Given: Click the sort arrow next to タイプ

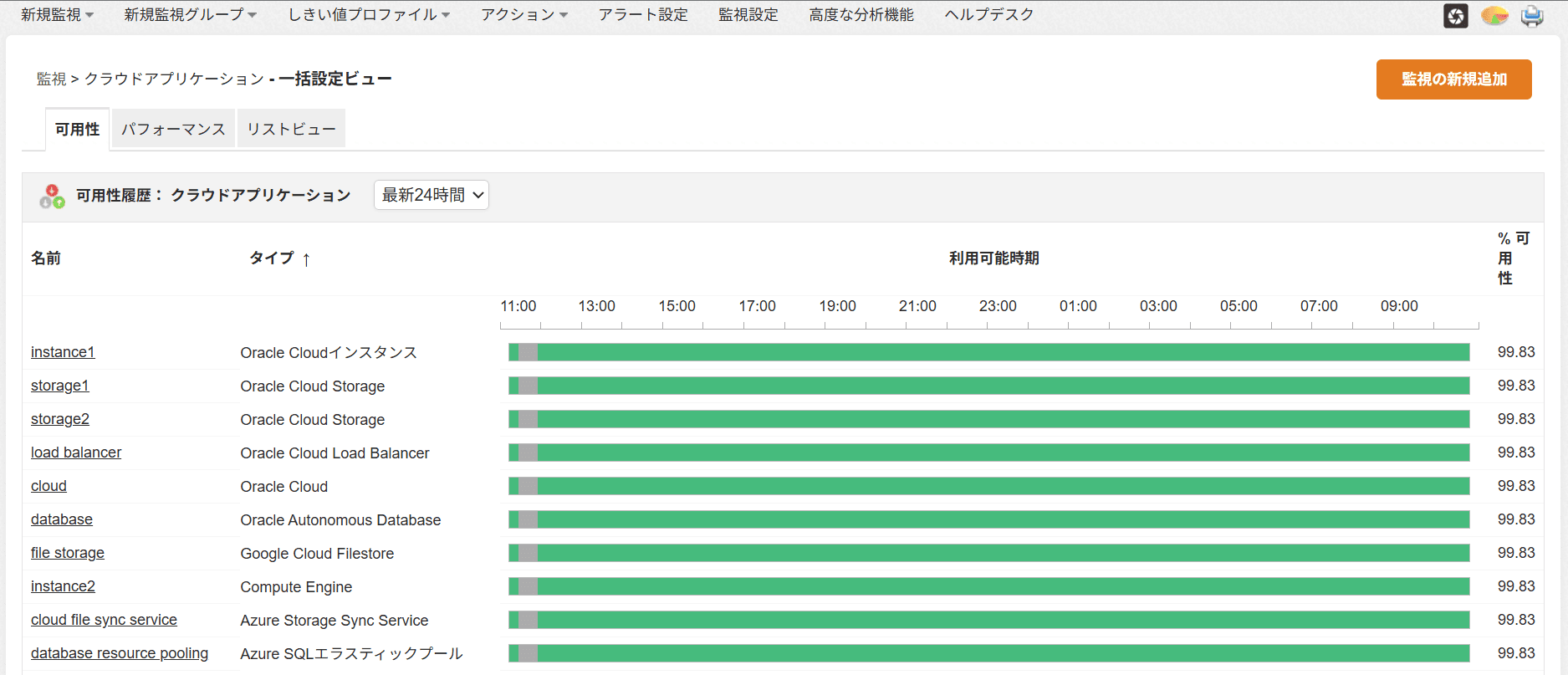Looking at the screenshot, I should (306, 259).
